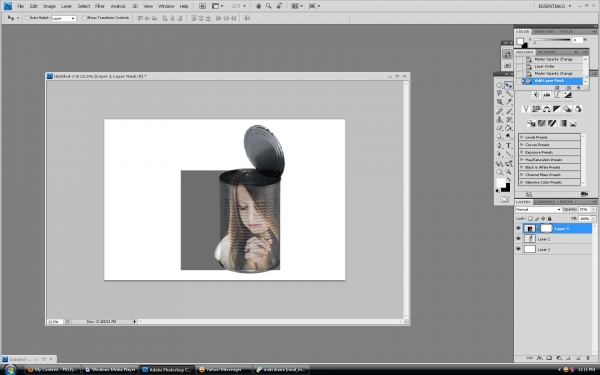Click the layer Fill value field
Viewport: 600px width, 375px height.
pyautogui.click(x=584, y=218)
